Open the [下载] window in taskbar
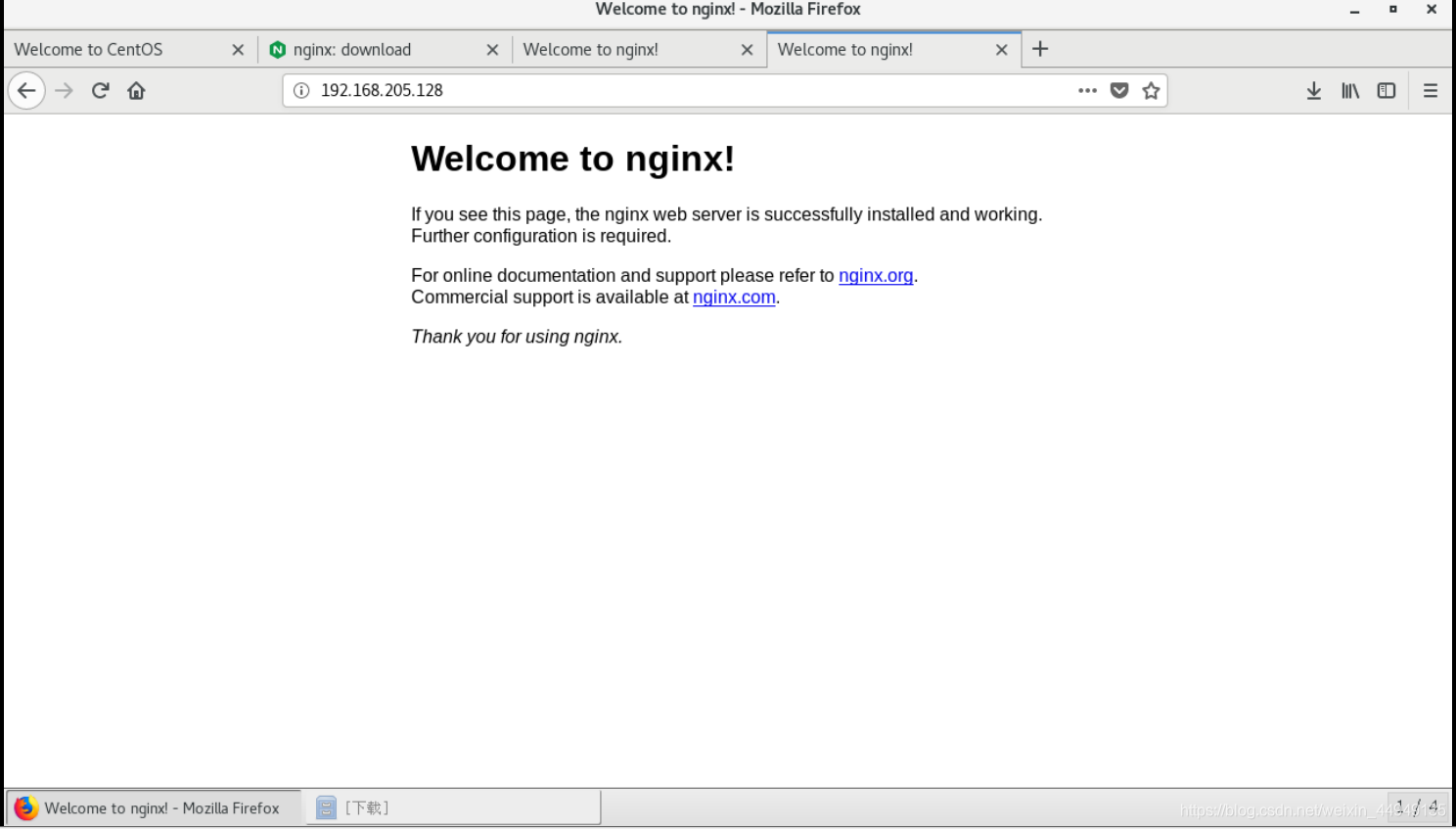Screen dimensions: 1456x829 tap(454, 808)
